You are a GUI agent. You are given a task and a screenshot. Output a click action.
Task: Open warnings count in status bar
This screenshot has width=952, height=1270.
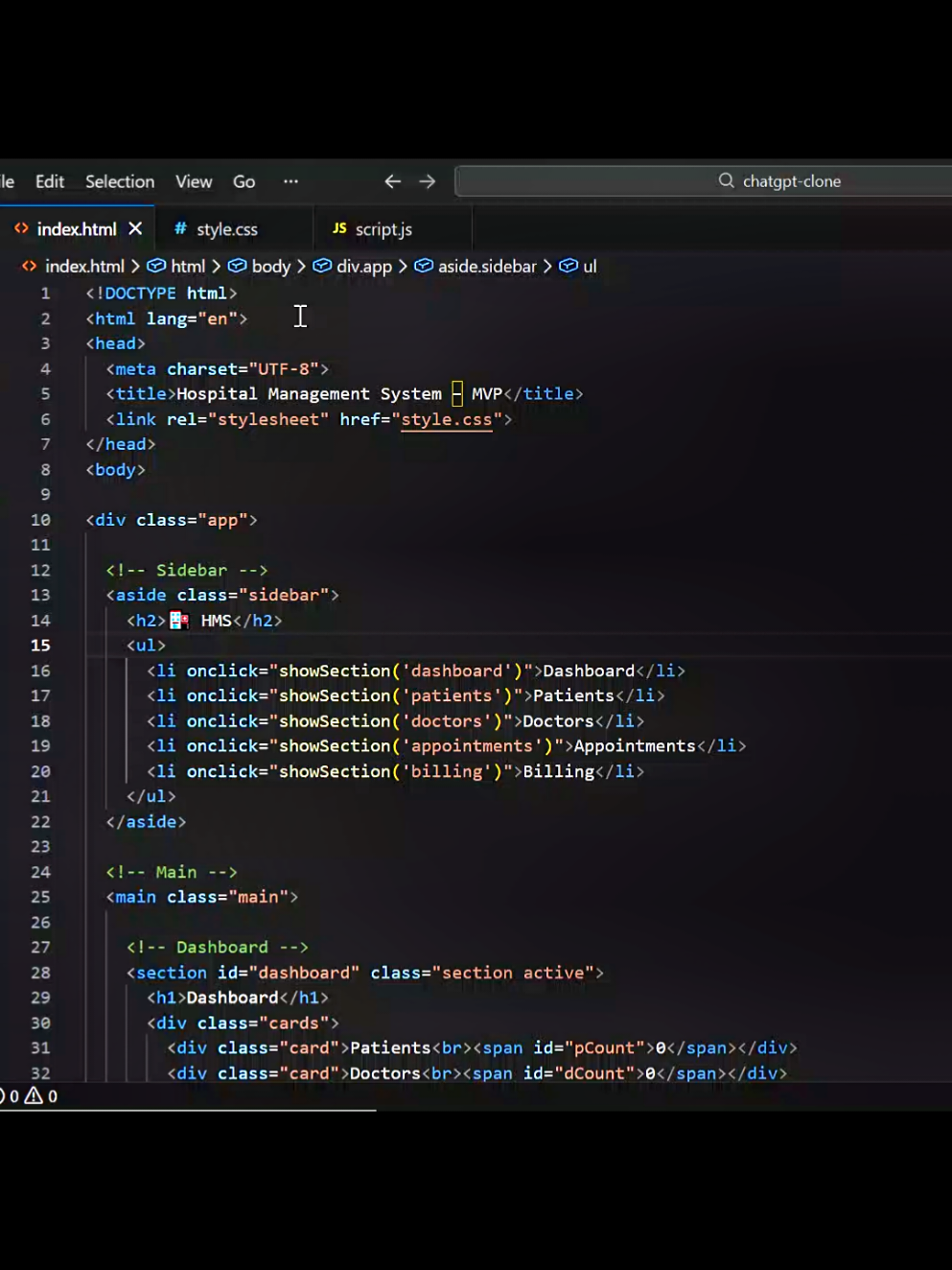pos(40,1095)
